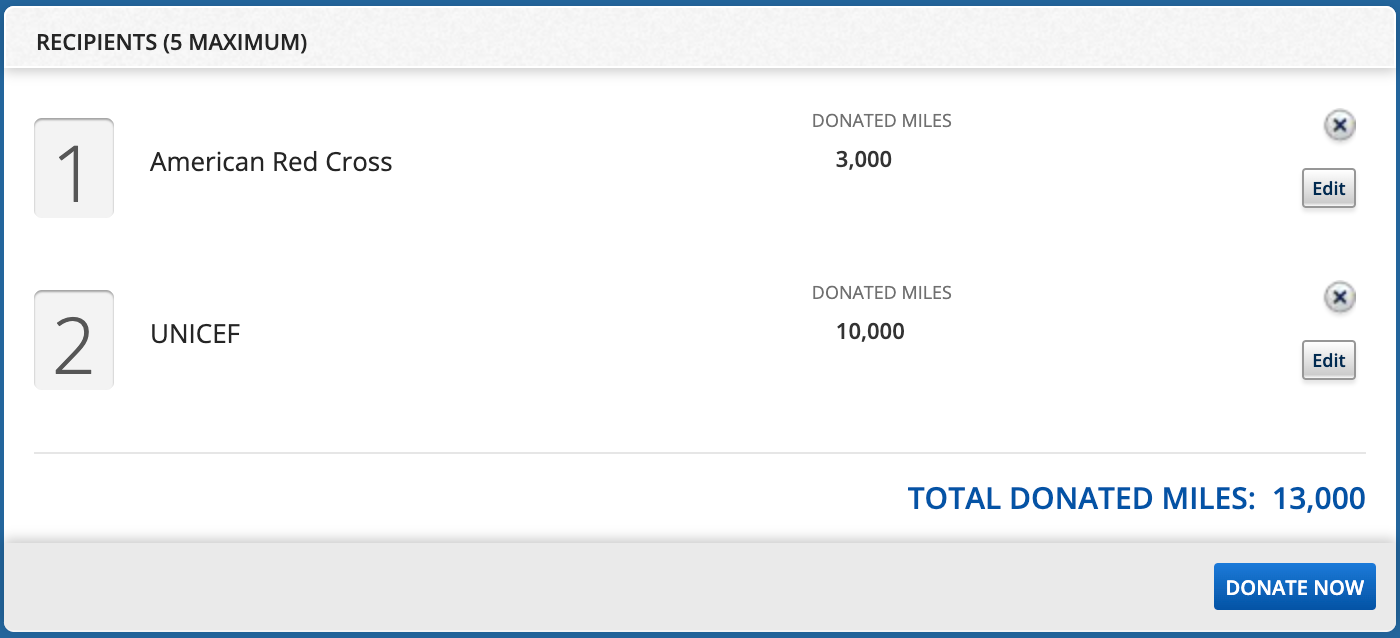Click the 10,000 donated miles value
The image size is (1400, 638).
(x=869, y=331)
